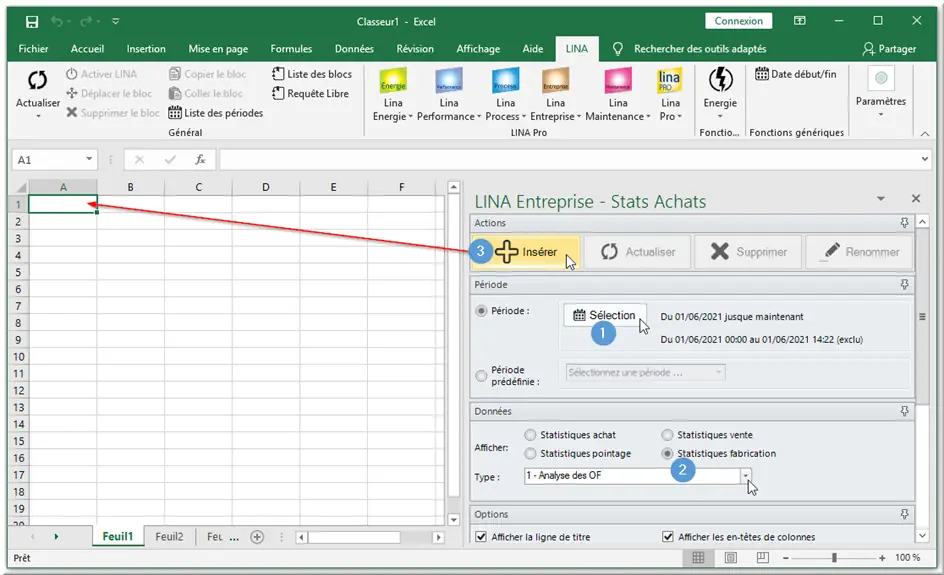
Task: Click the Save icon in title bar
Action: [32, 22]
